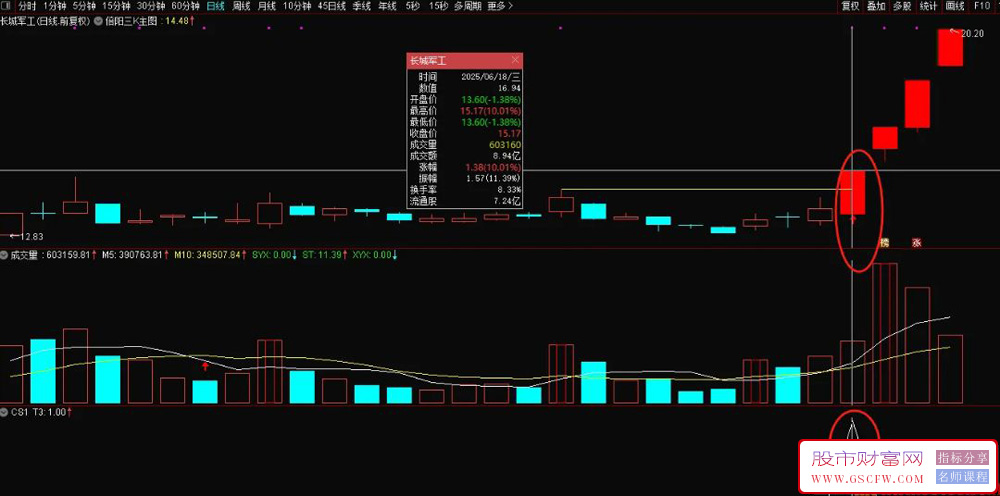Click the topmost red candle near 20.20

pyautogui.click(x=950, y=47)
